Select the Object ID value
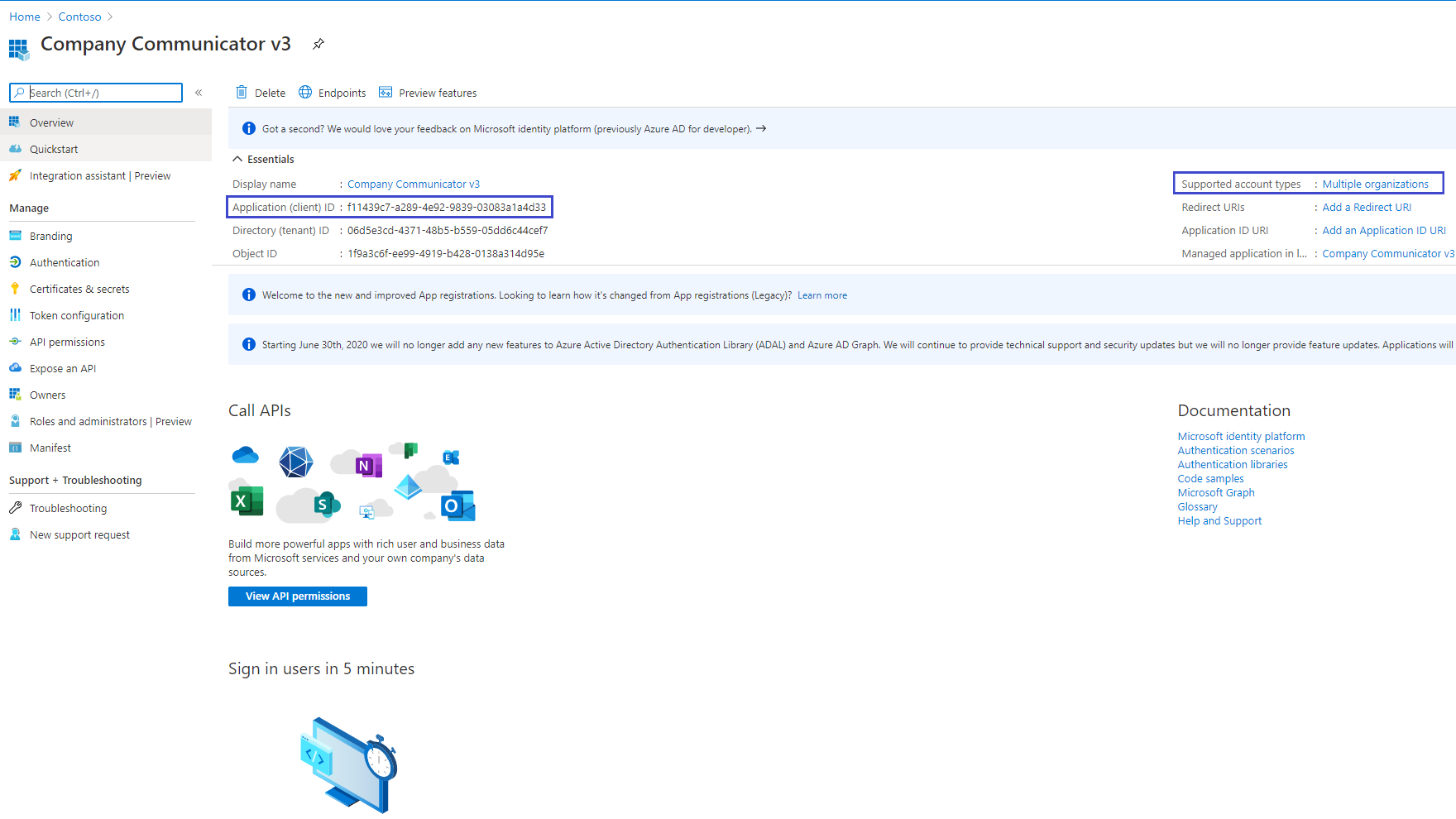Screen dimensions: 1456x819 pos(446,253)
